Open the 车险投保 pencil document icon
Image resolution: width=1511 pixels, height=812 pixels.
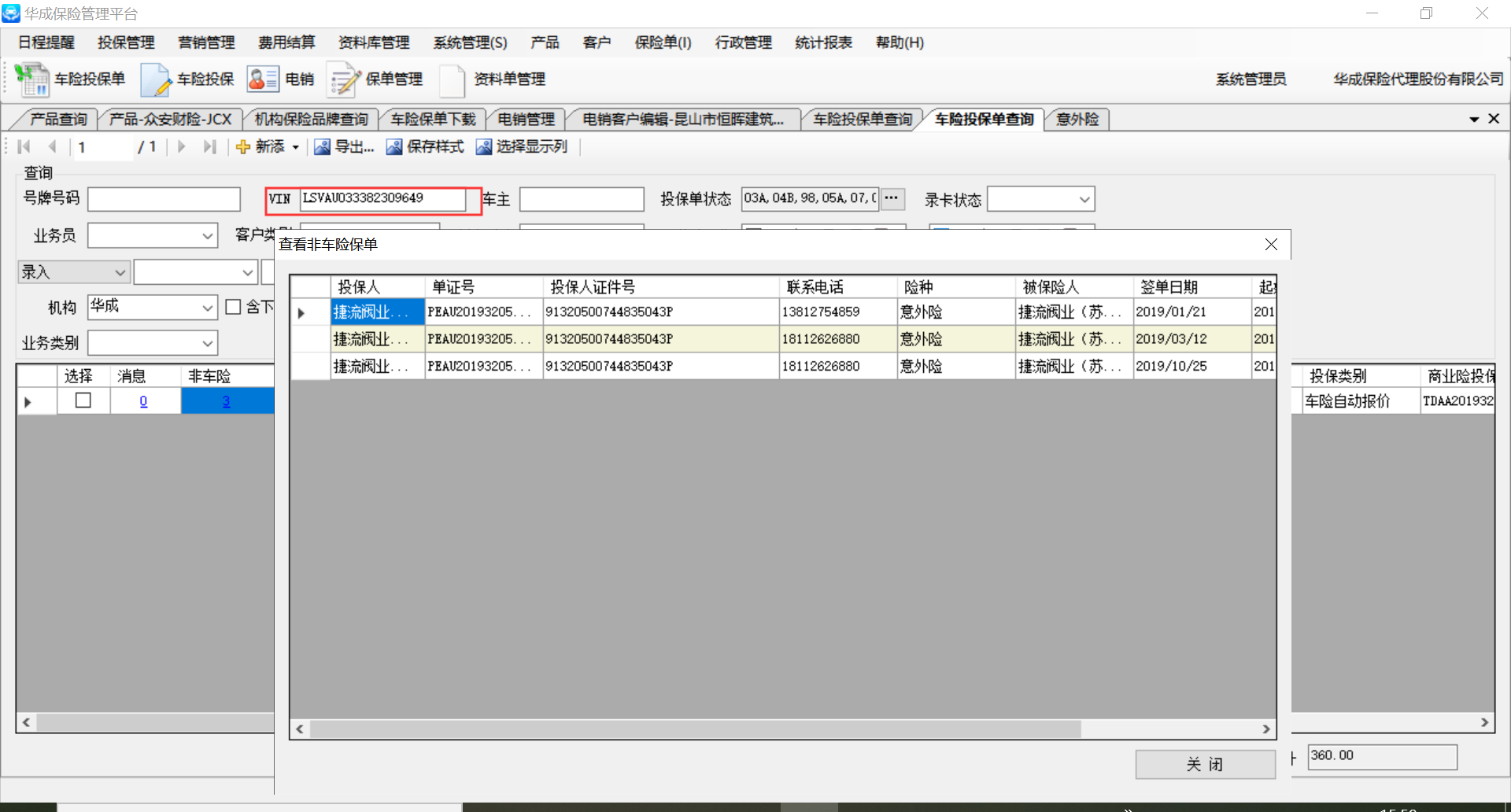coord(156,79)
